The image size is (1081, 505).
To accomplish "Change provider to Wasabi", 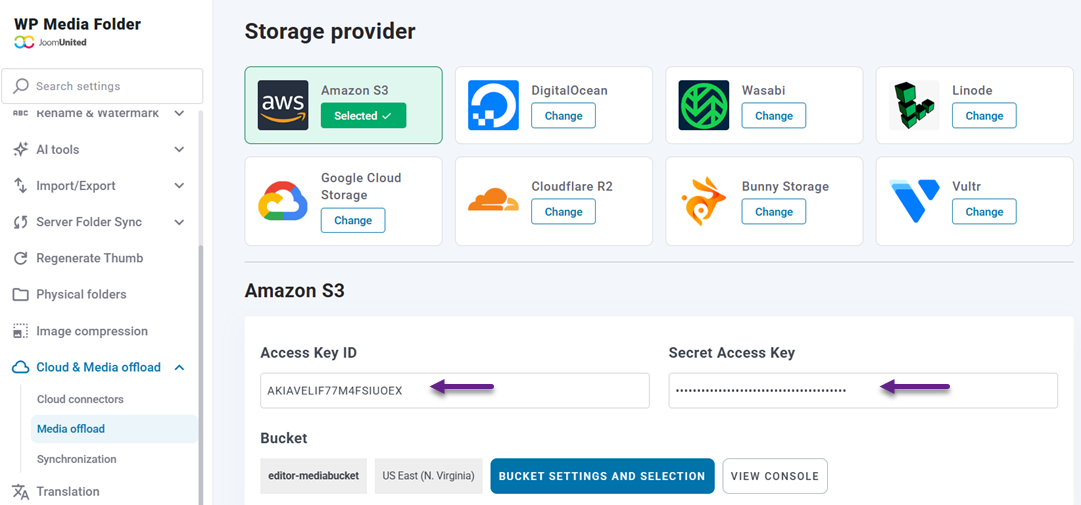I will pos(774,116).
